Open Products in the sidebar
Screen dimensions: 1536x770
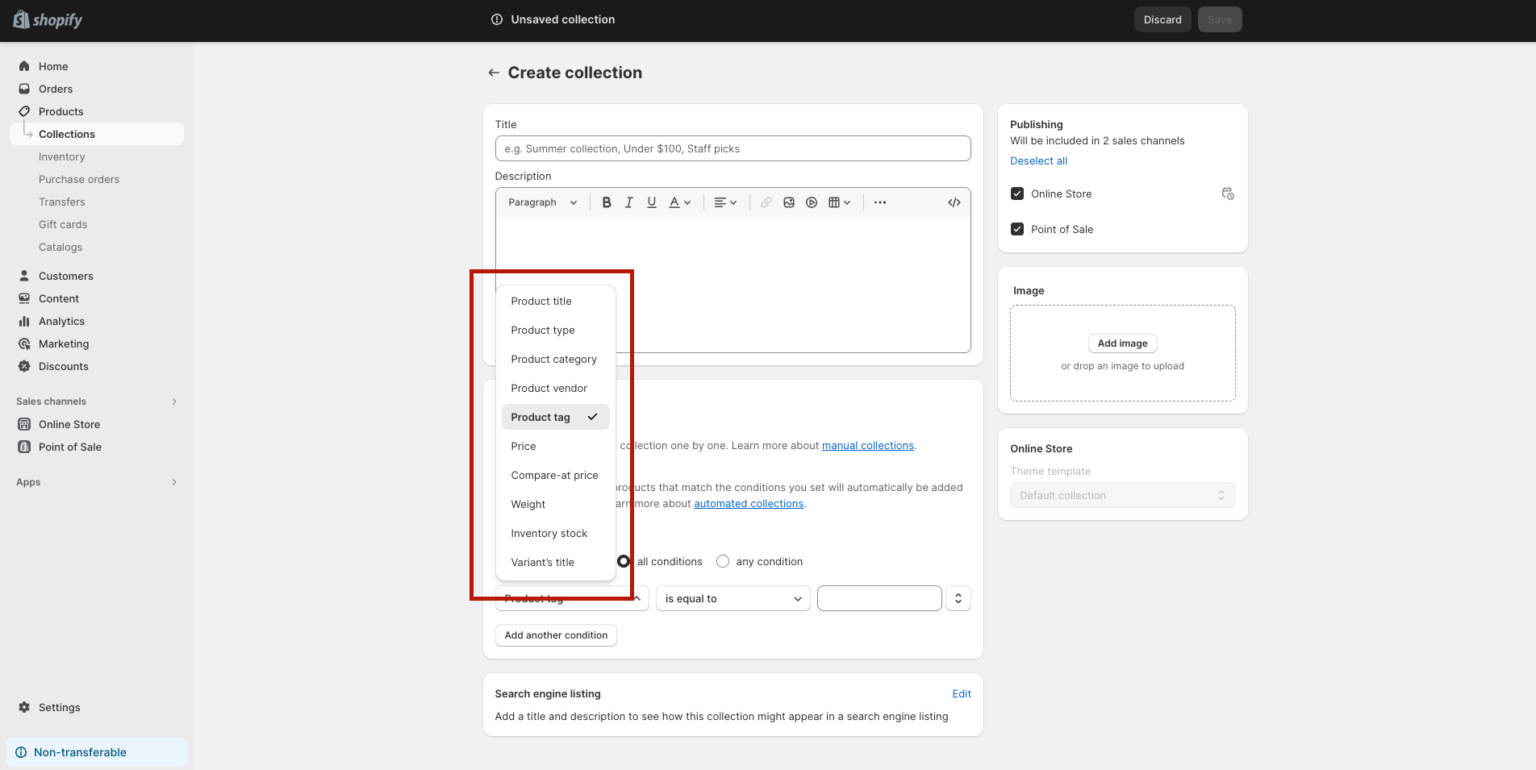coord(61,111)
